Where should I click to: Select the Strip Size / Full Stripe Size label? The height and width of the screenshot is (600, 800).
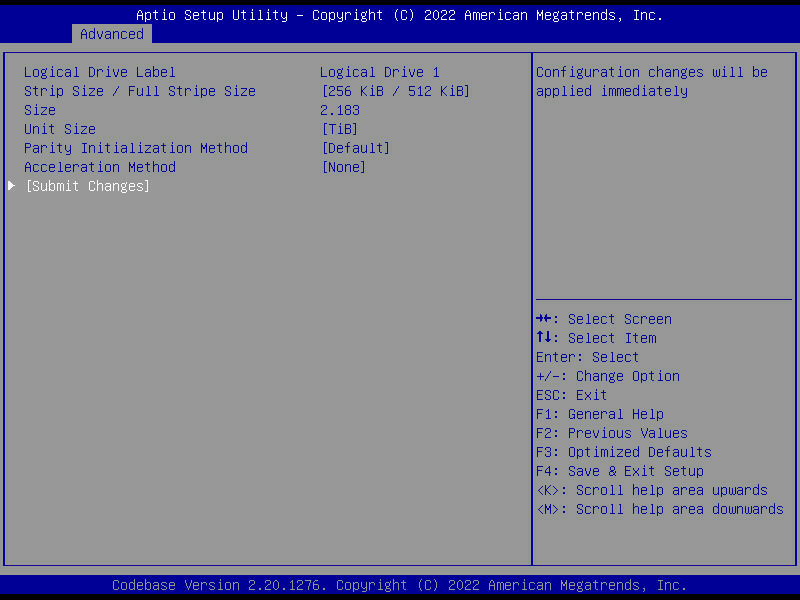coord(139,91)
